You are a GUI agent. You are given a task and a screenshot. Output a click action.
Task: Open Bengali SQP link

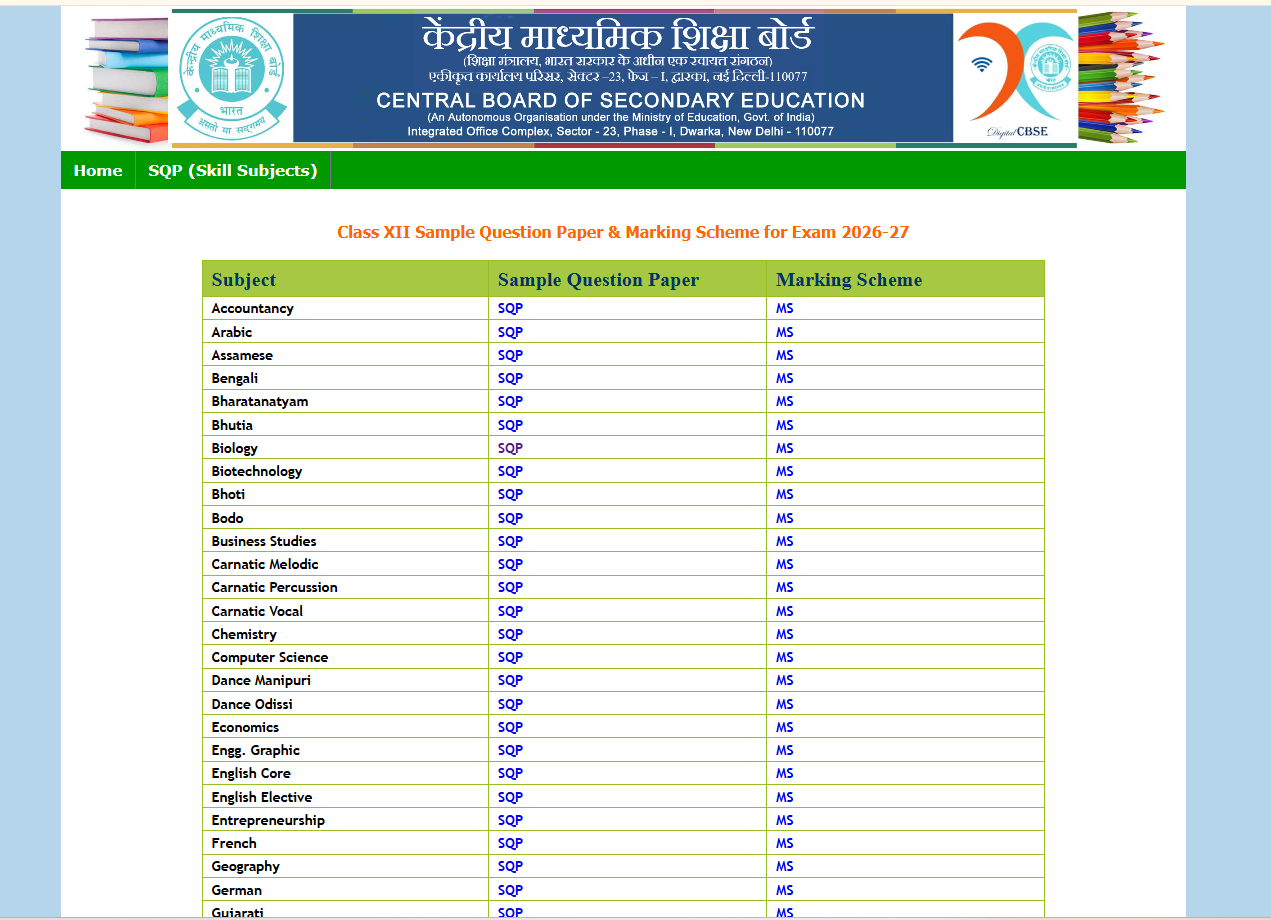click(511, 378)
